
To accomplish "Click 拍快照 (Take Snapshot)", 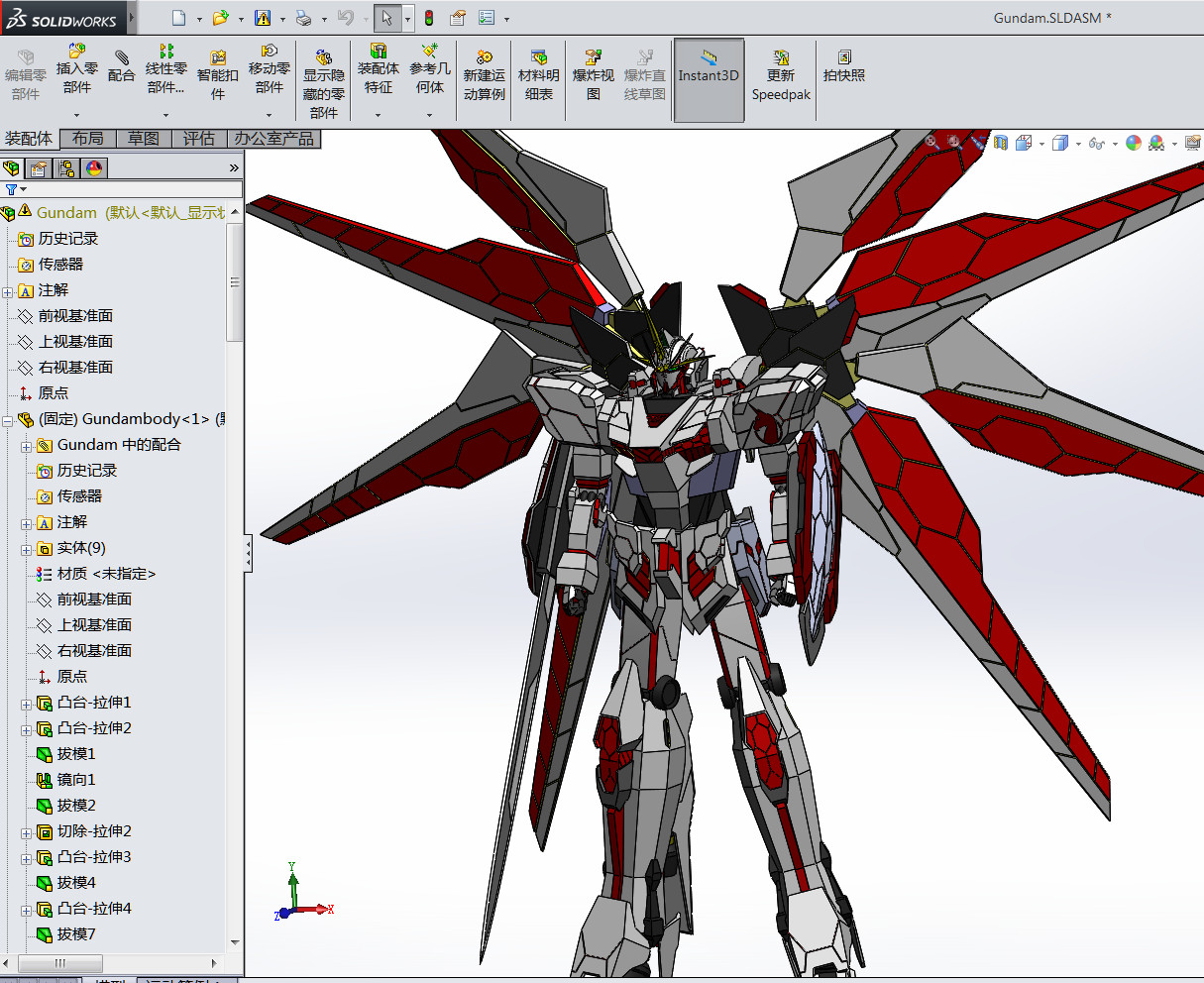I will 843,66.
